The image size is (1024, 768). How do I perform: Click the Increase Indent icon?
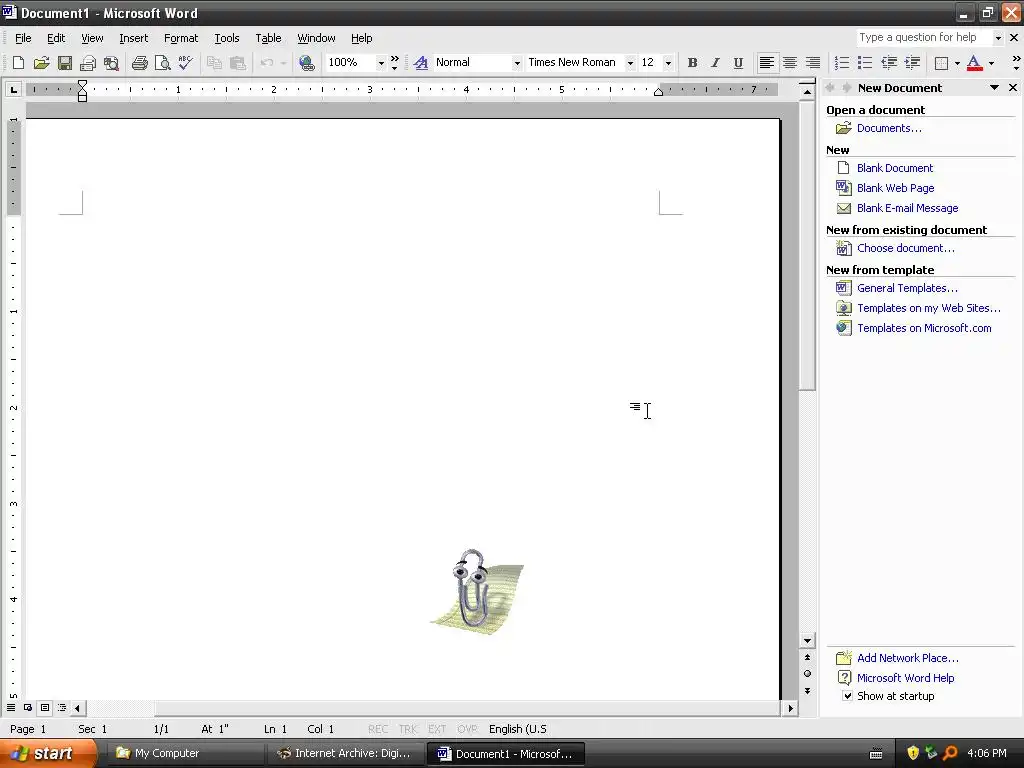tap(912, 63)
